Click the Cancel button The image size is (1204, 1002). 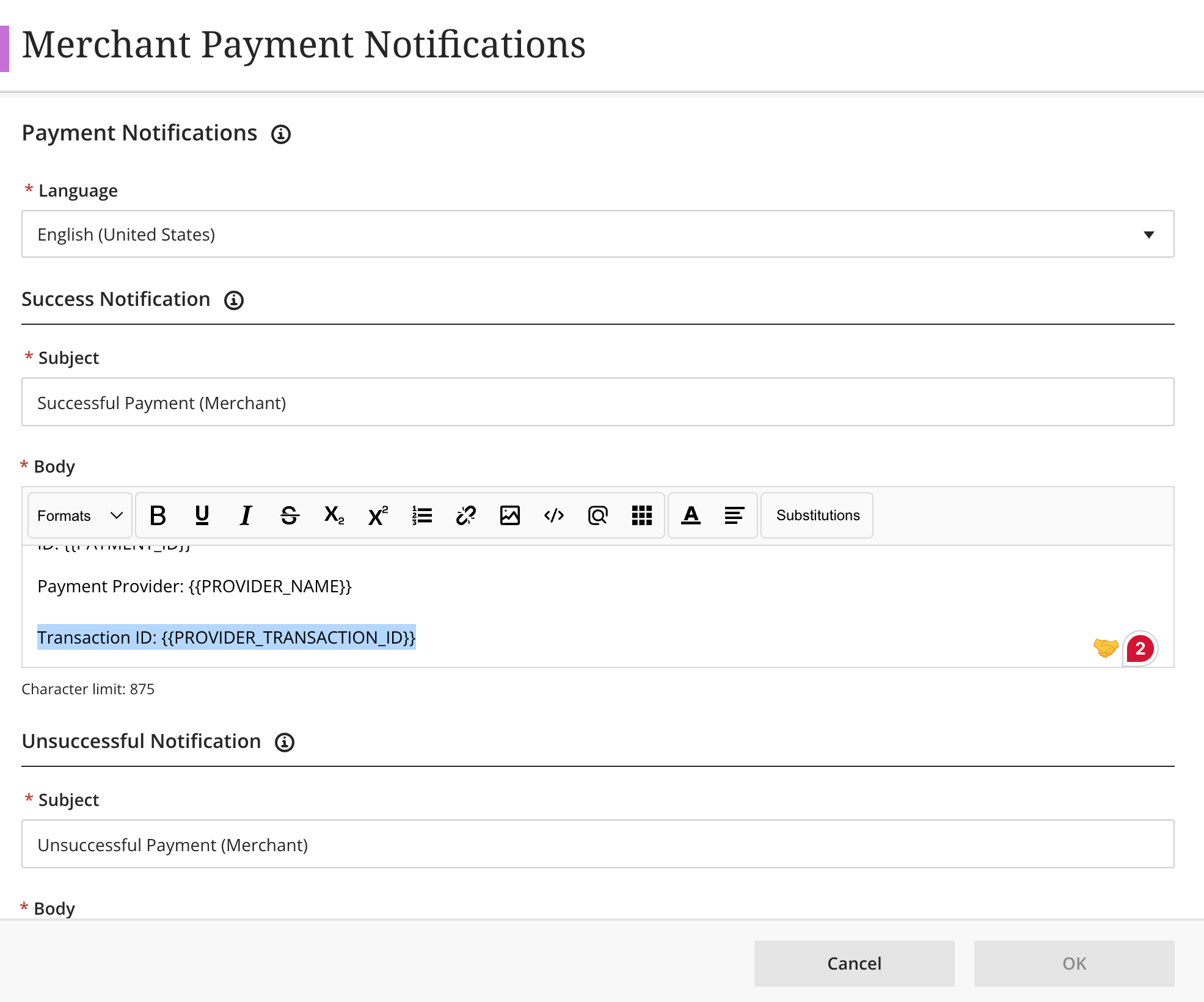click(854, 964)
